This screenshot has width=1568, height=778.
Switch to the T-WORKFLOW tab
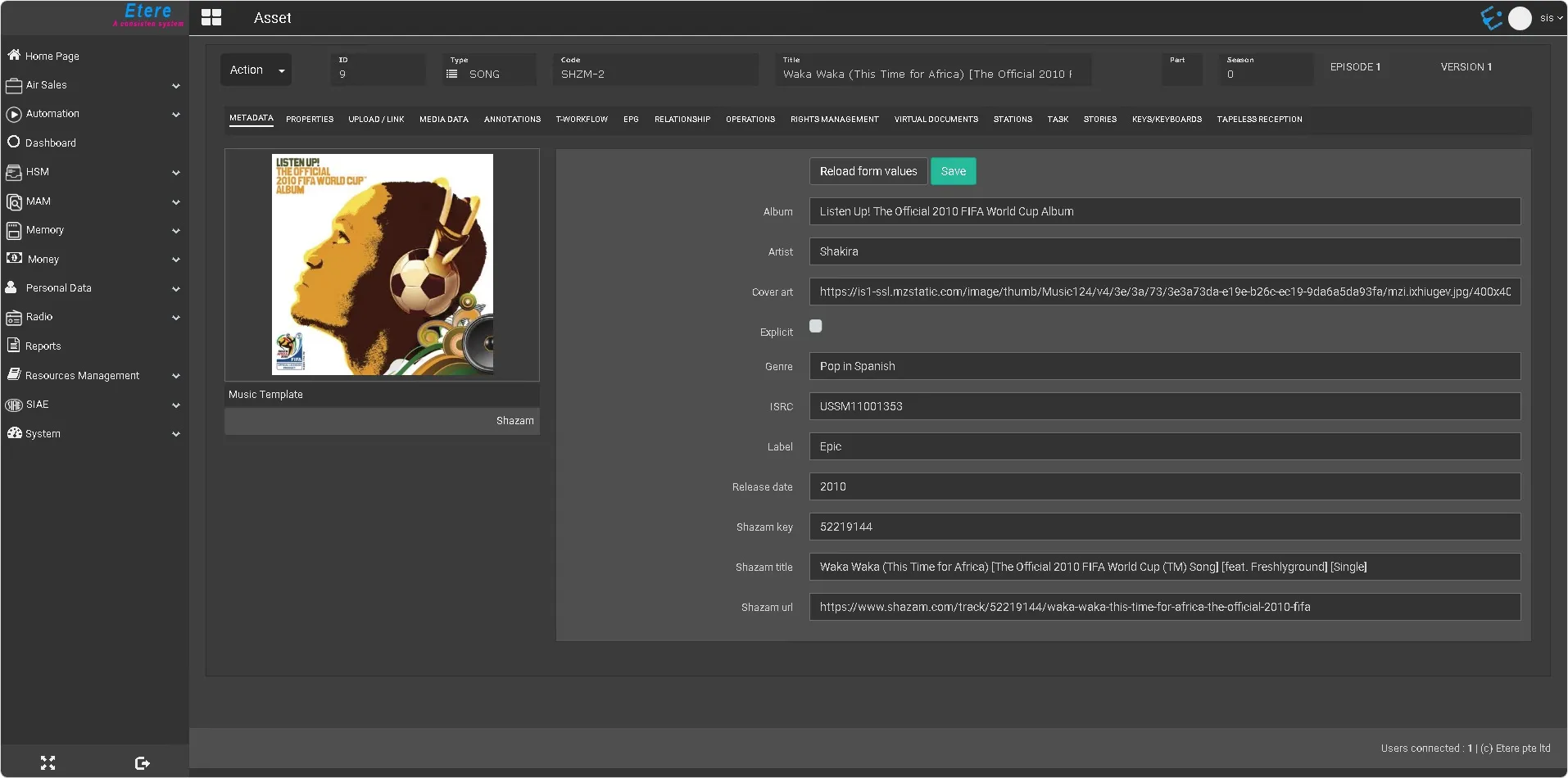pyautogui.click(x=582, y=120)
